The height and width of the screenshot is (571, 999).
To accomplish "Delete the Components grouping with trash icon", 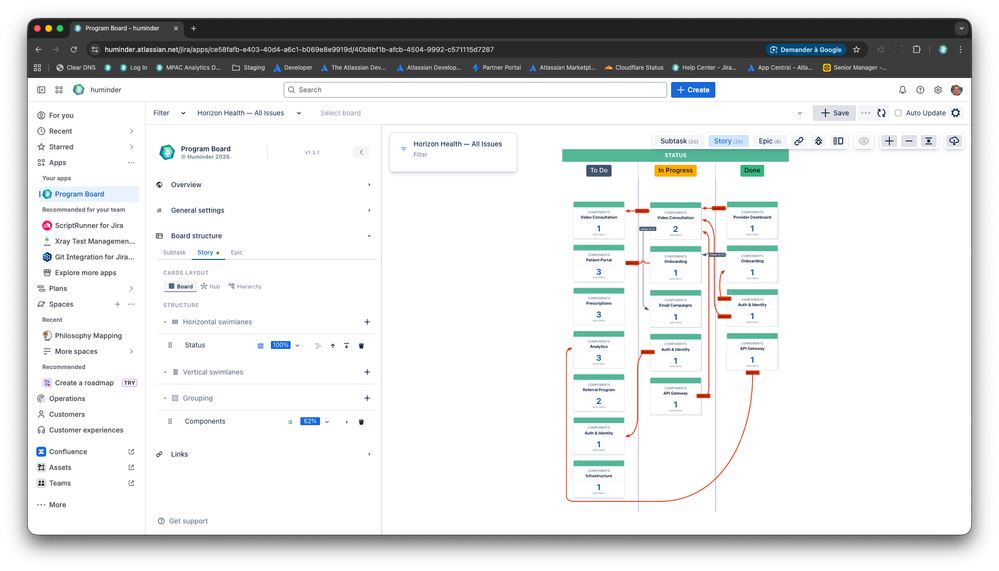I will pyautogui.click(x=361, y=422).
